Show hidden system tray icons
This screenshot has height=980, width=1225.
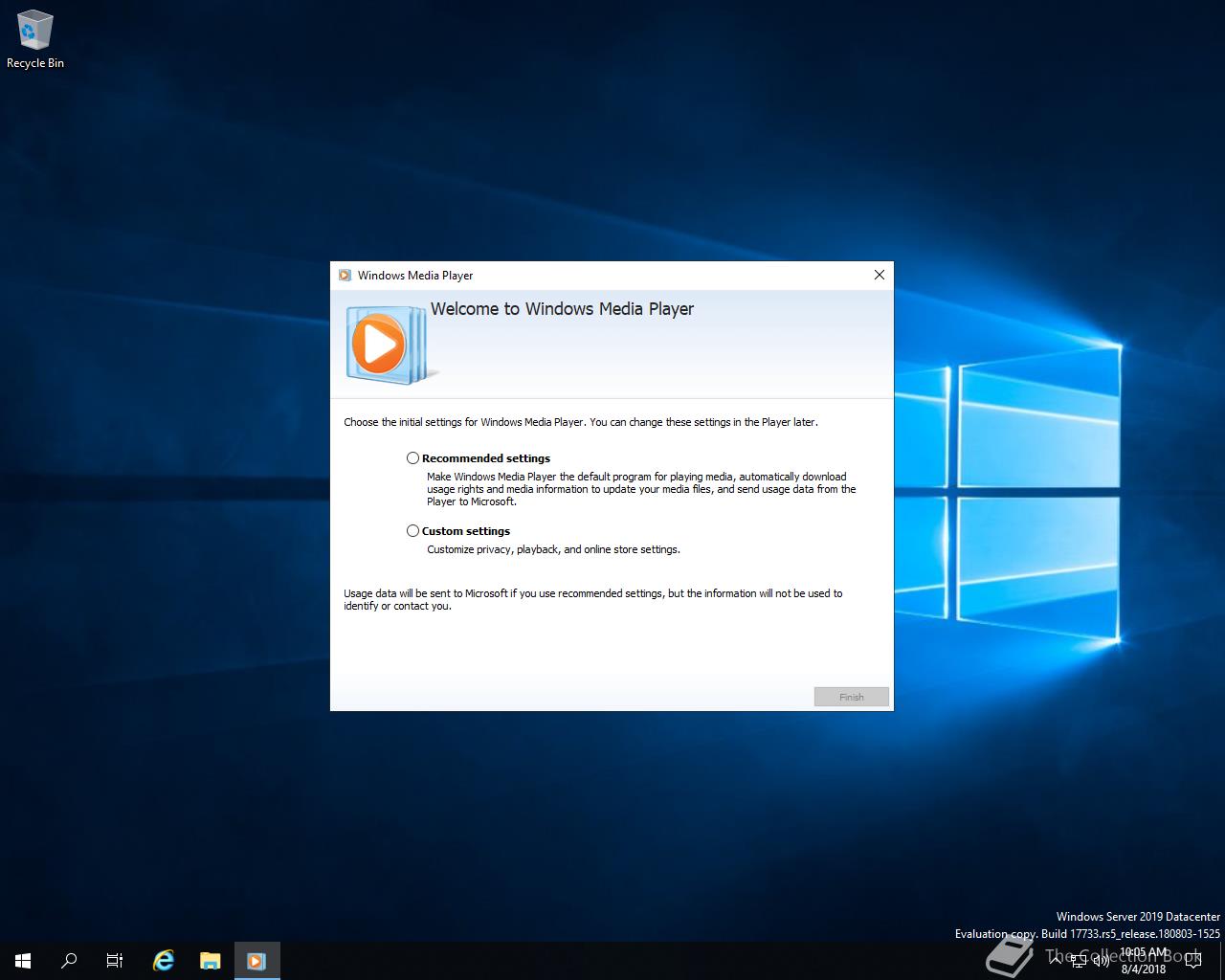coord(1056,960)
